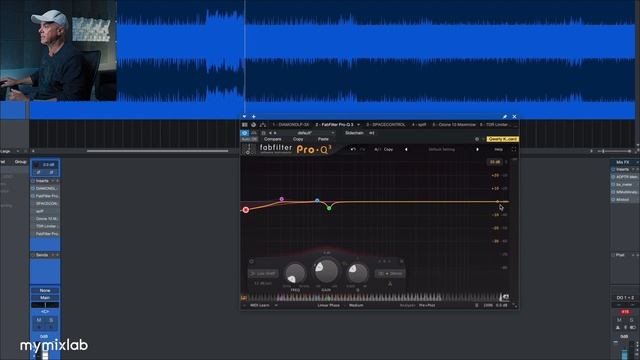Open the None input selector
Screen dimensions: 640x360
[x=45, y=291]
